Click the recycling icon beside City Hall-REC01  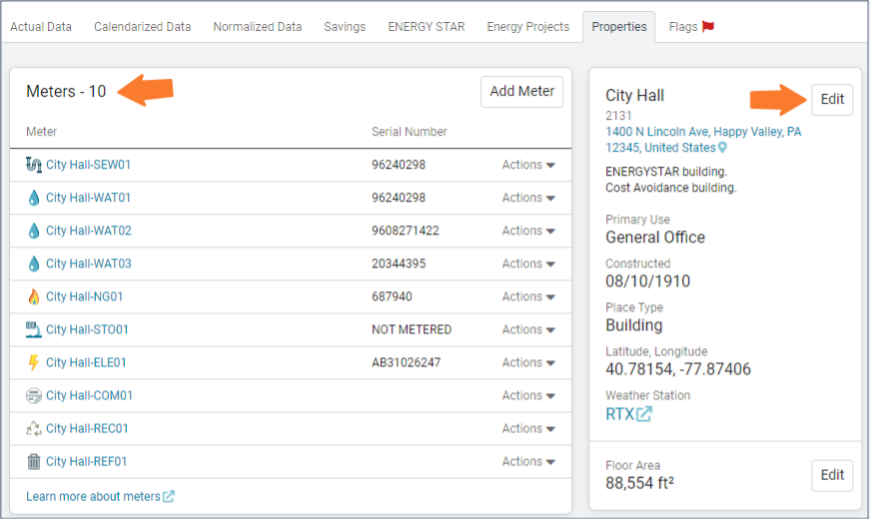(34, 429)
